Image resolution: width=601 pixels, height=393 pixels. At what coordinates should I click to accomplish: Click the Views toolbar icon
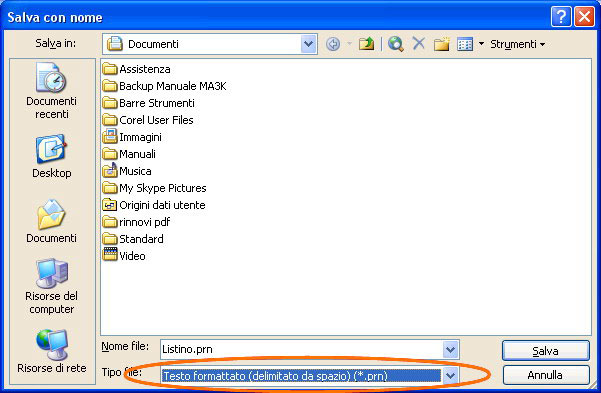tap(465, 44)
